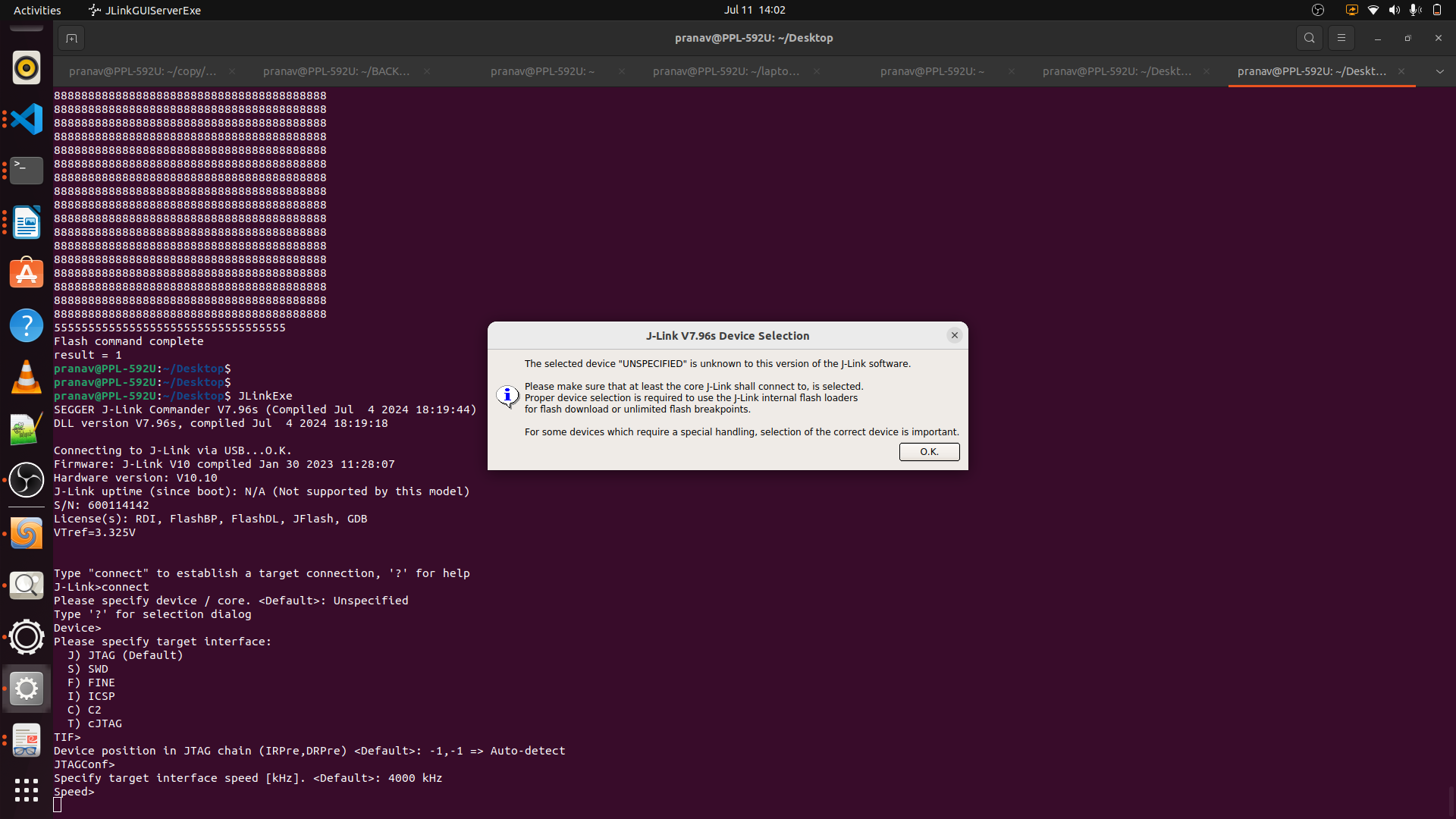
Task: Open the JLinkGUIServerExe app menu
Action: click(x=145, y=10)
